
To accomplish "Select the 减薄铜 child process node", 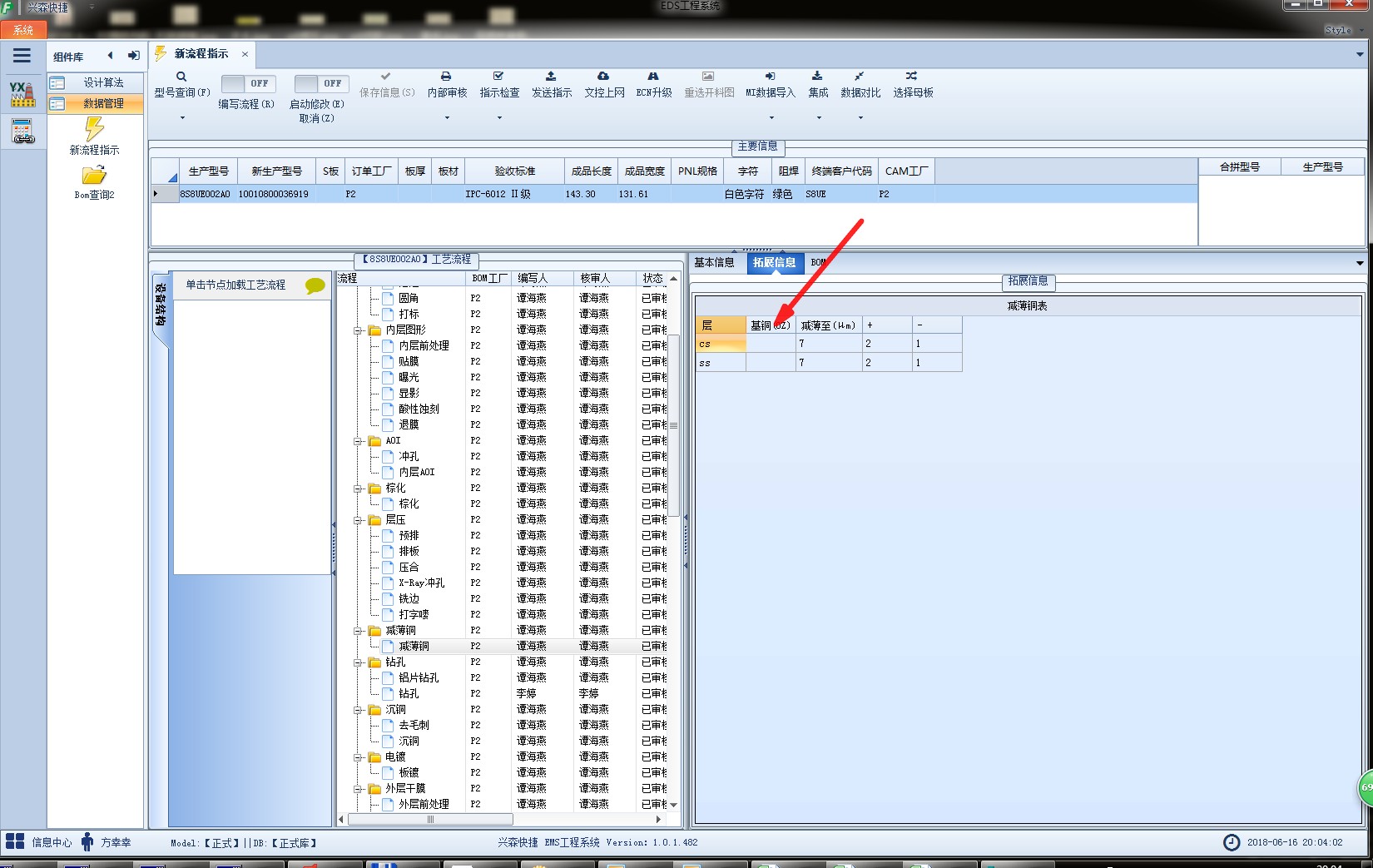I will (414, 647).
